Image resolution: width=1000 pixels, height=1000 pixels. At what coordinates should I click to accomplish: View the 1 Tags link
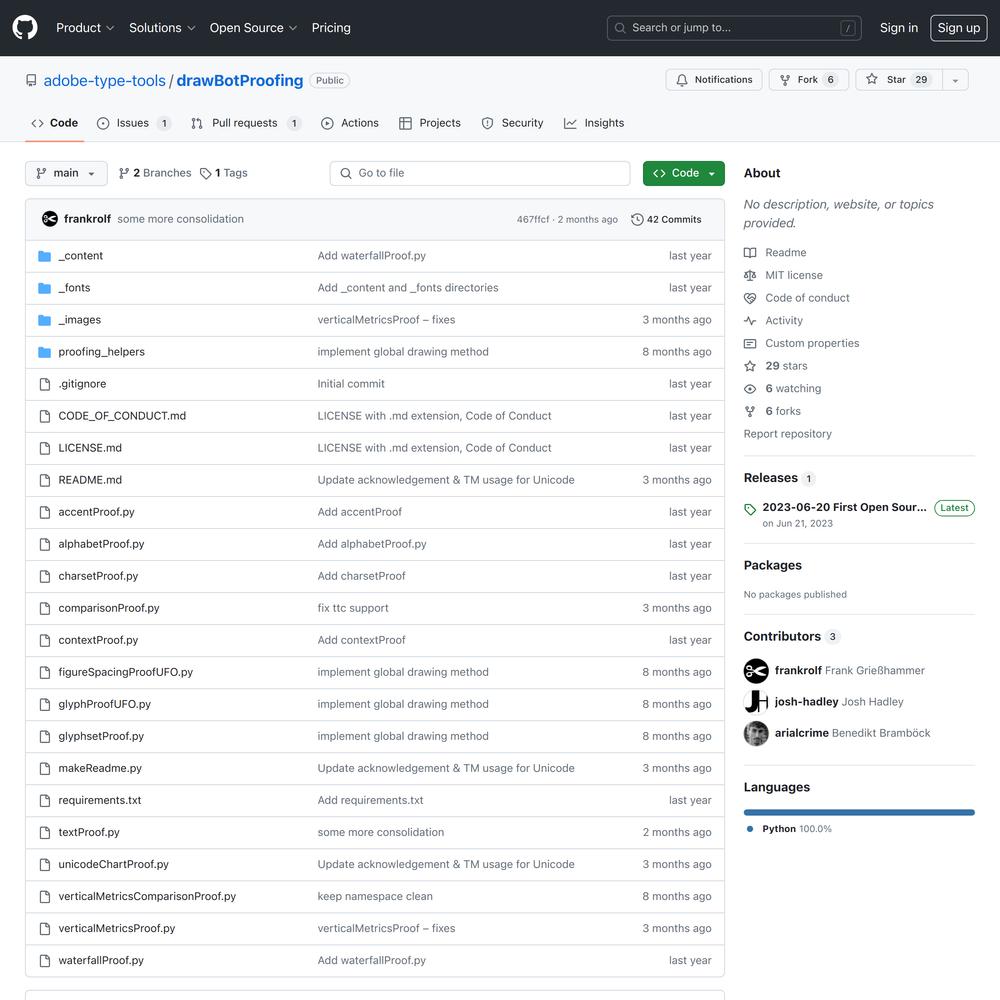(224, 173)
